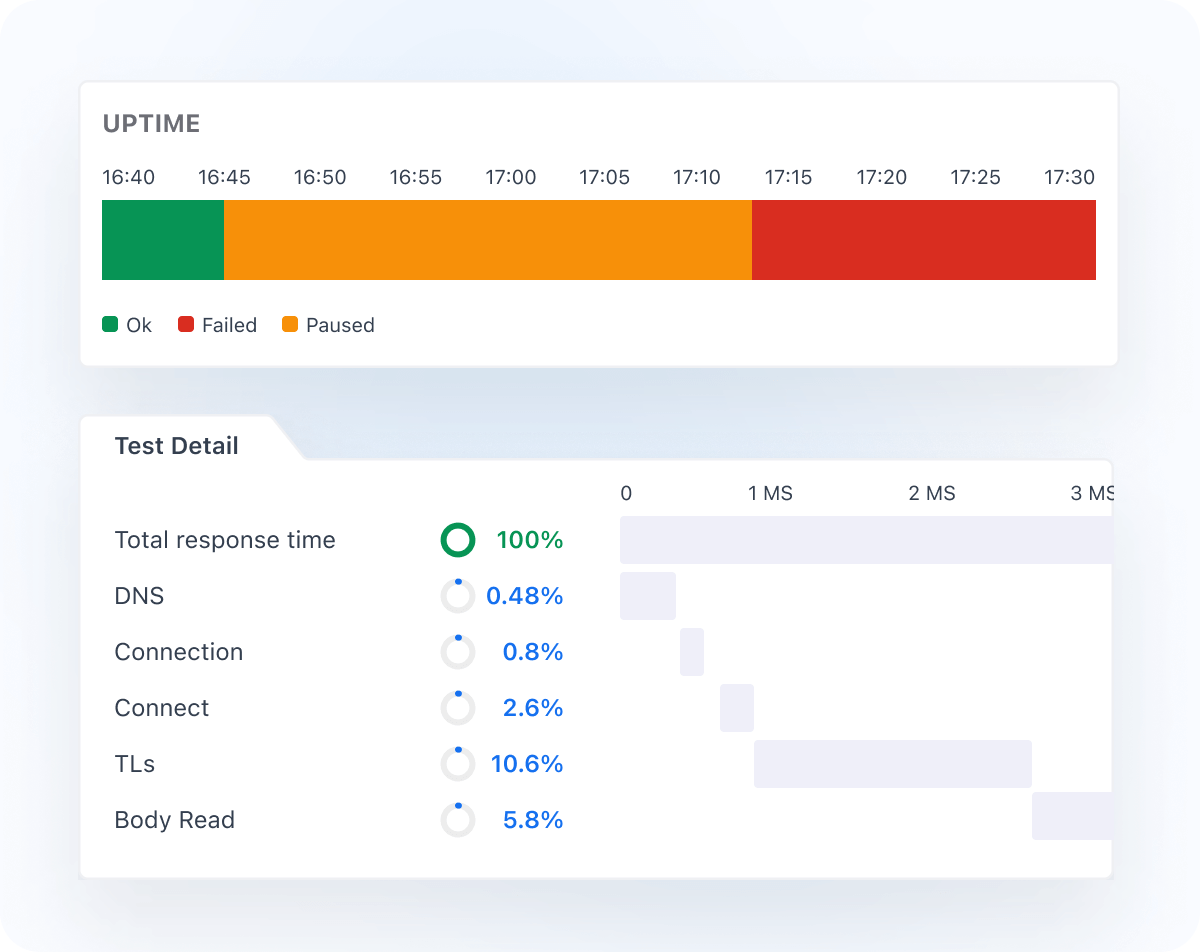Click the 16:45 time label
This screenshot has width=1200, height=952.
[224, 177]
